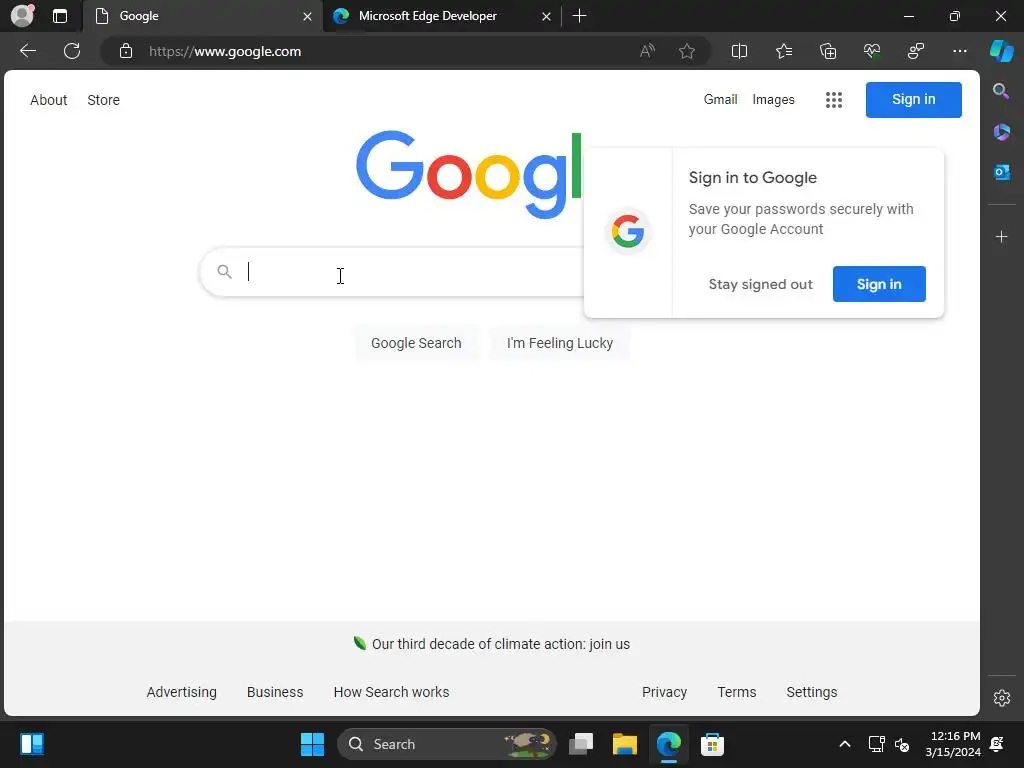Open Collections icon
Screen dimensions: 1024x768
(827, 51)
